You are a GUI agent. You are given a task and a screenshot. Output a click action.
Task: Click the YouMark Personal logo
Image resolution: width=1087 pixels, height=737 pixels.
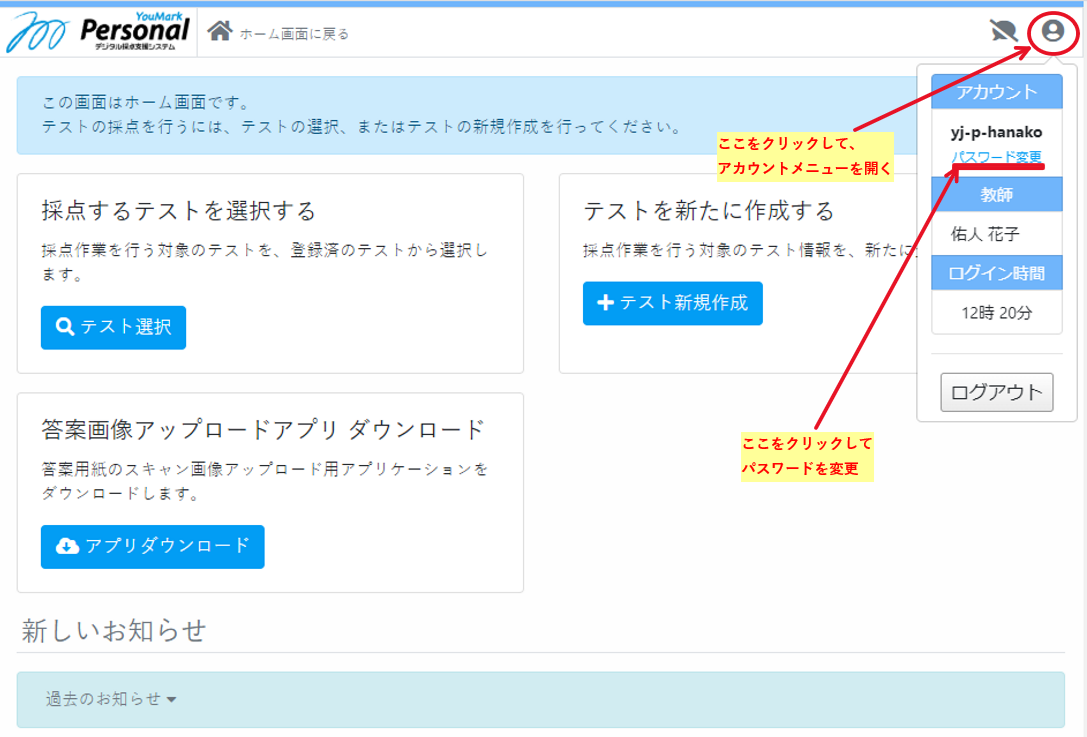coord(97,30)
